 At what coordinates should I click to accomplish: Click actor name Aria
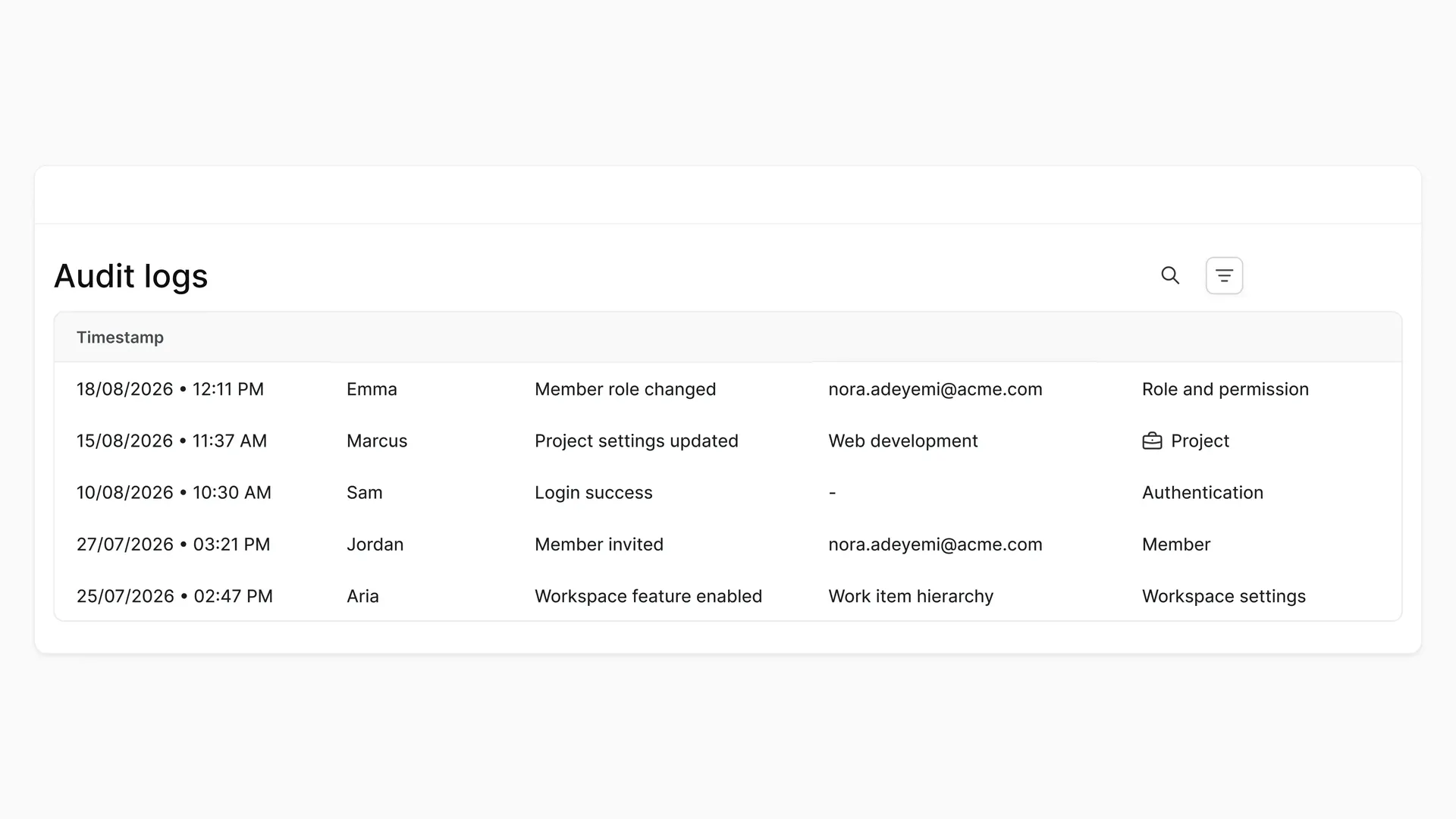[x=362, y=596]
